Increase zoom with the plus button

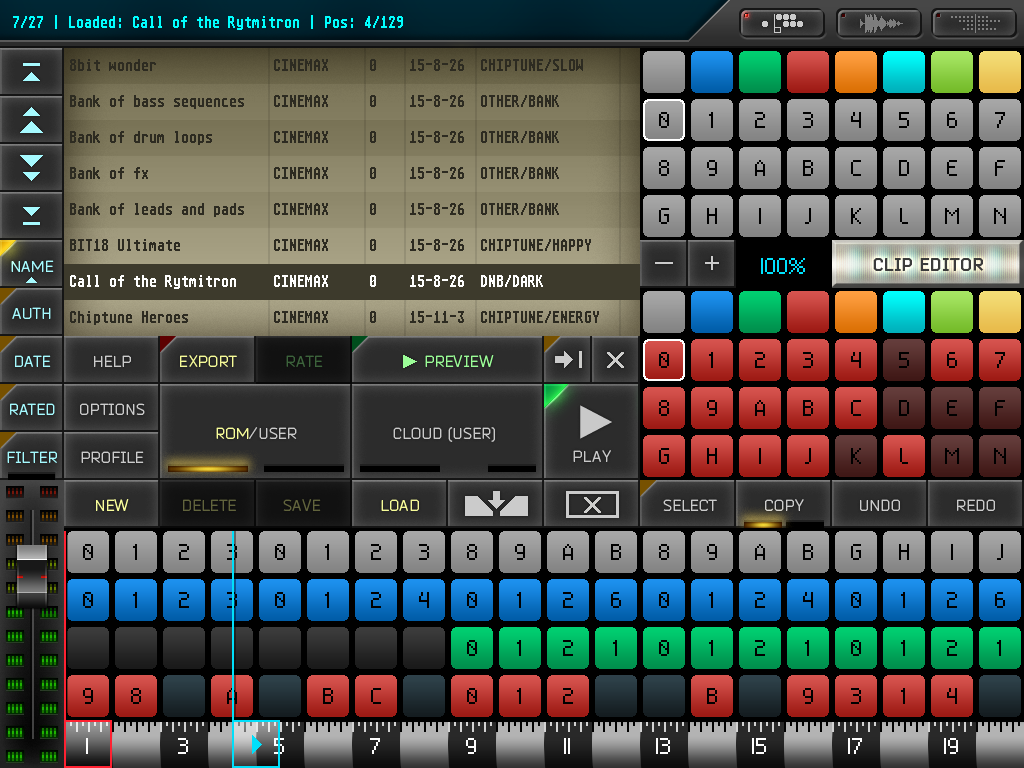pos(711,264)
